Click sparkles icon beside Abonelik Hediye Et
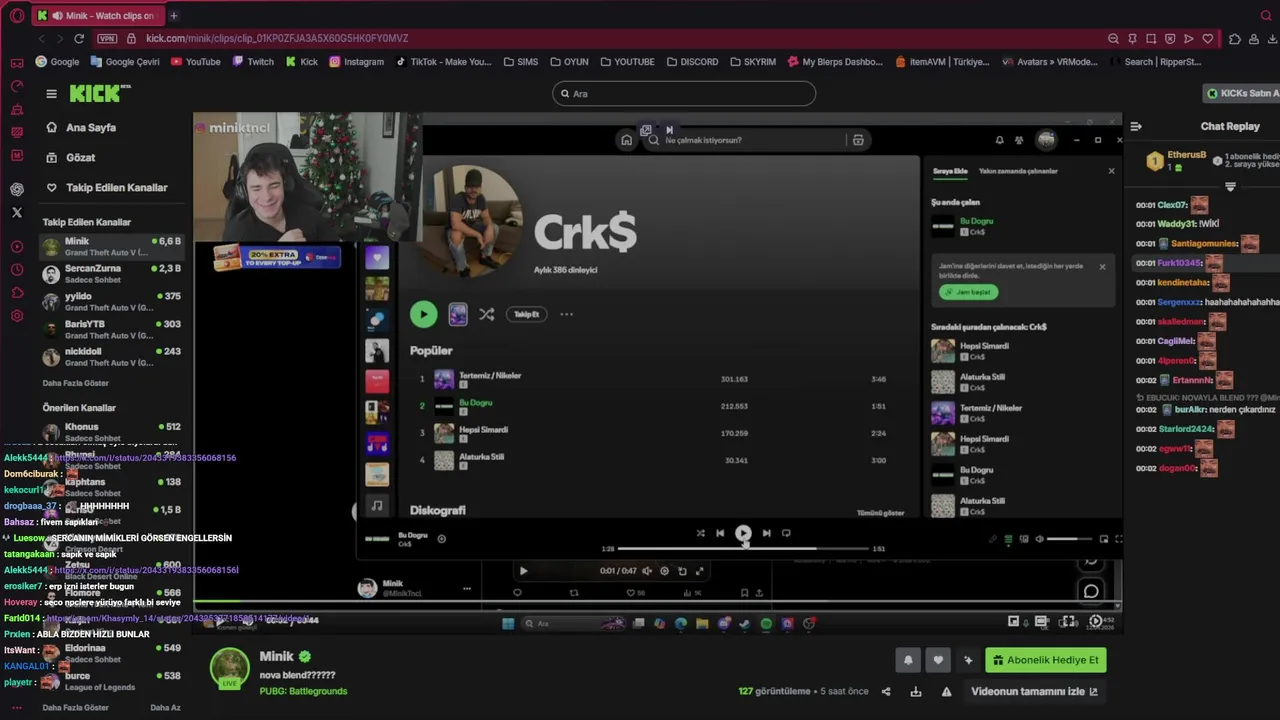This screenshot has width=1280, height=720. (x=967, y=660)
